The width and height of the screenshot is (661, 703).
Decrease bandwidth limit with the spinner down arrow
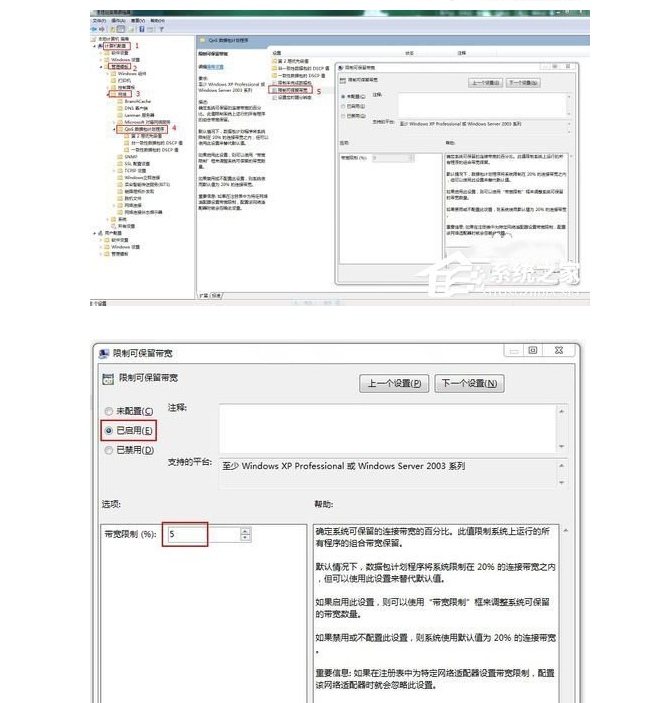[x=245, y=537]
